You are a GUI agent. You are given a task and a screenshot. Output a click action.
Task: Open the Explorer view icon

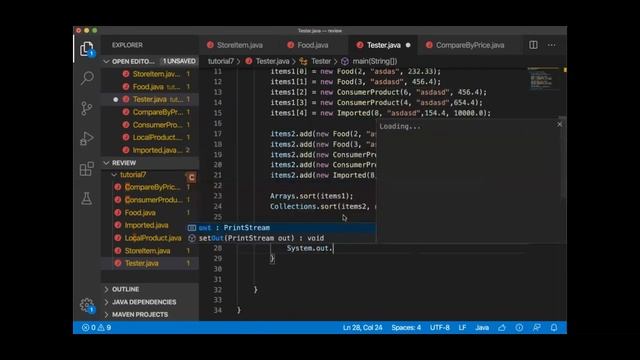(87, 49)
